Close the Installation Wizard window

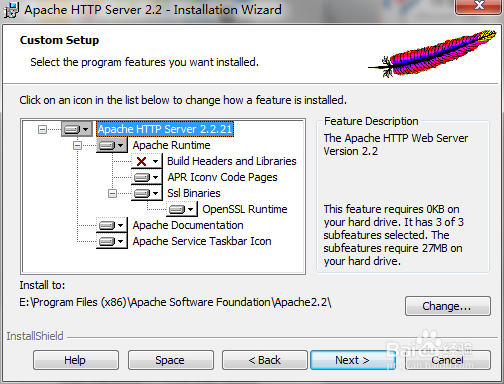(479, 6)
